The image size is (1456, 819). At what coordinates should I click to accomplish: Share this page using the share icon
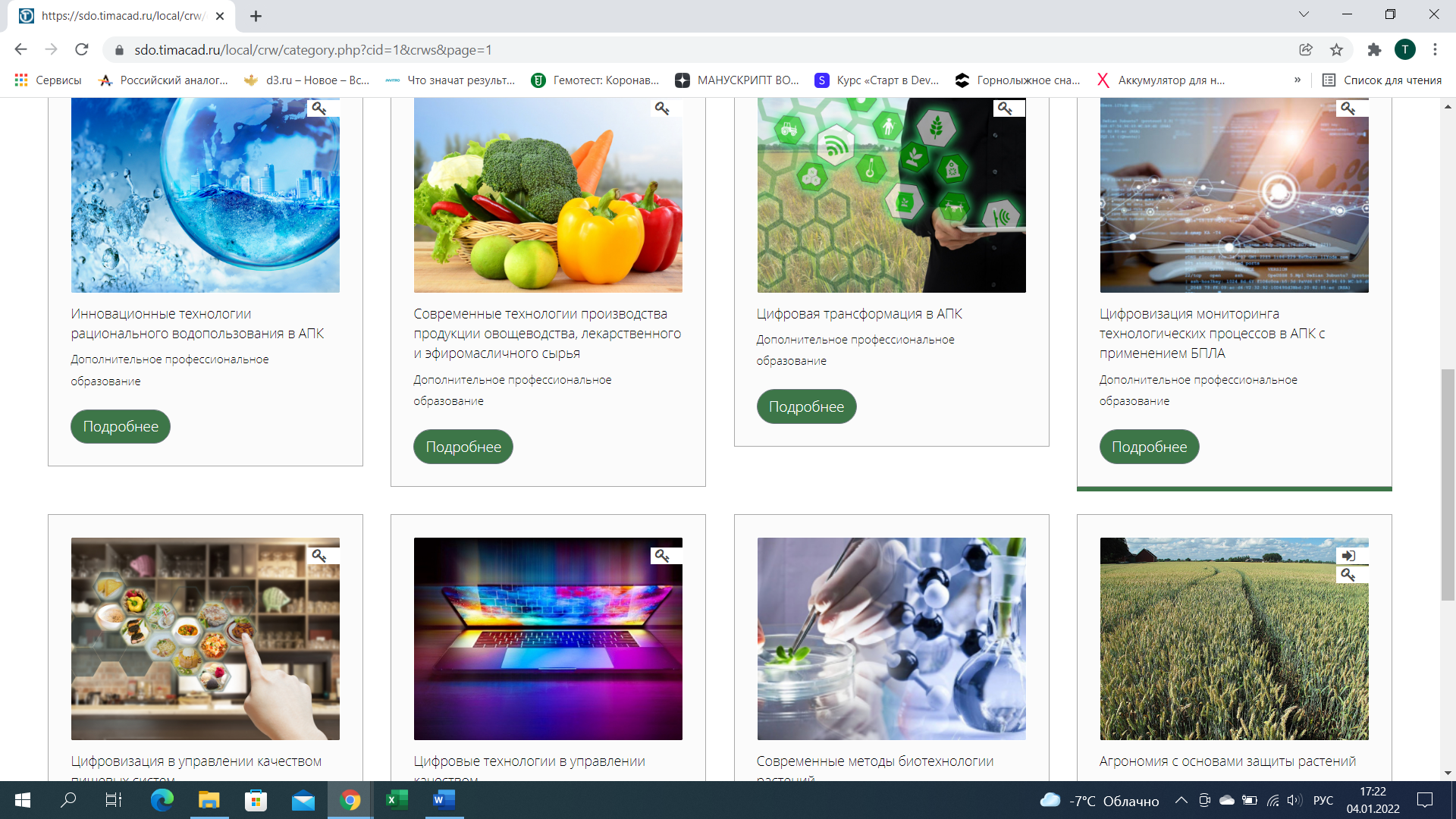click(1305, 50)
